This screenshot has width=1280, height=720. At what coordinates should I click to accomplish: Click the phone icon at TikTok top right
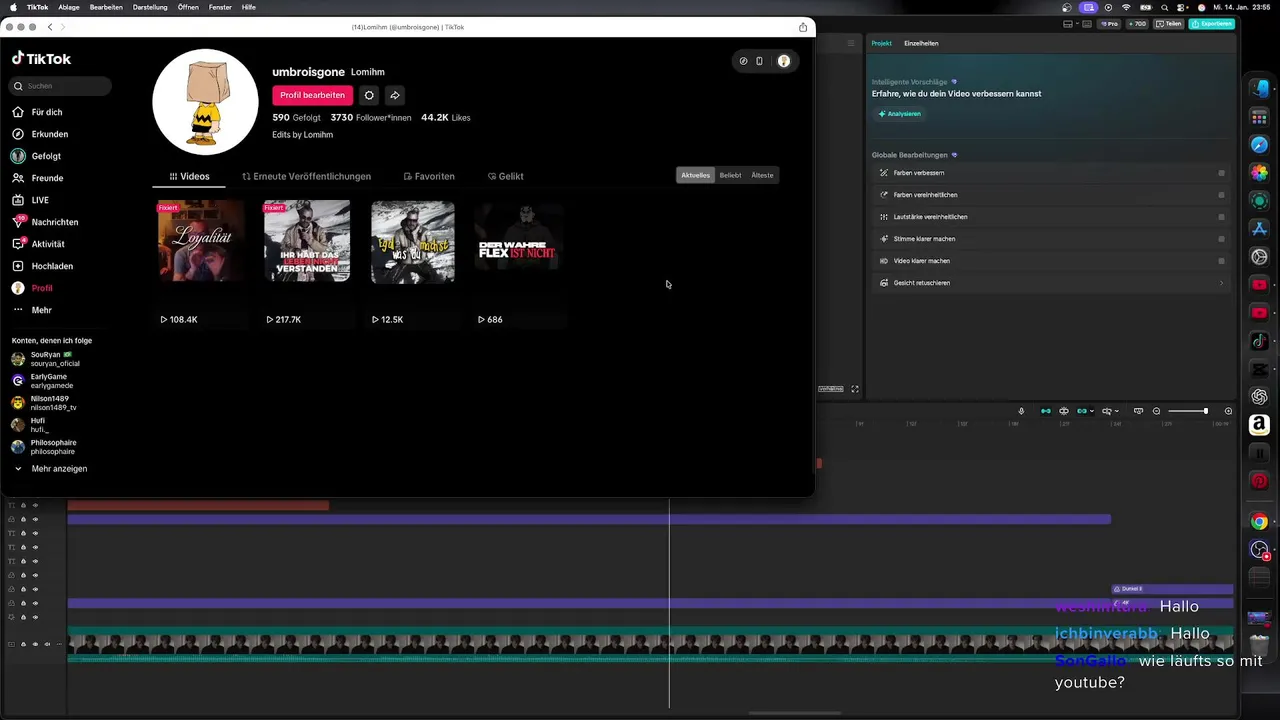[x=759, y=61]
